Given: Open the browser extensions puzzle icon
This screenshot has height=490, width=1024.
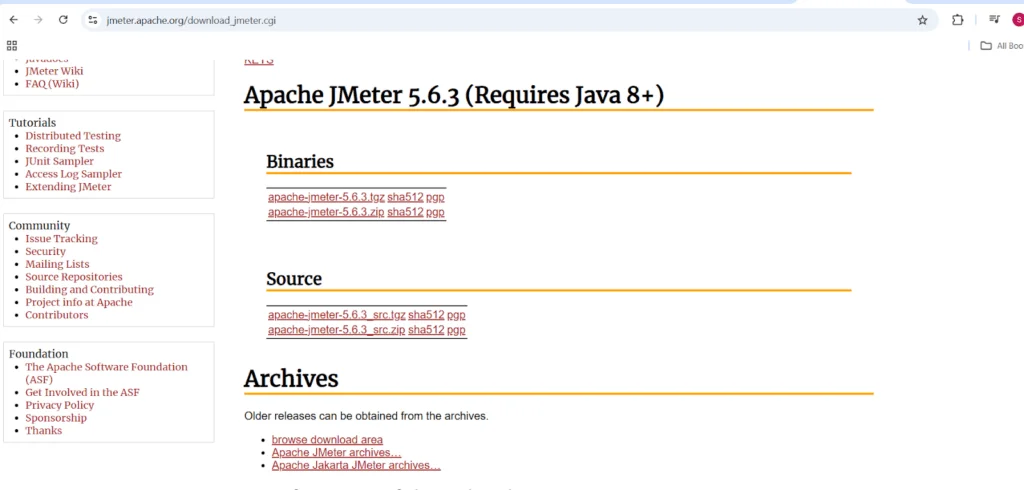Looking at the screenshot, I should coord(957,20).
